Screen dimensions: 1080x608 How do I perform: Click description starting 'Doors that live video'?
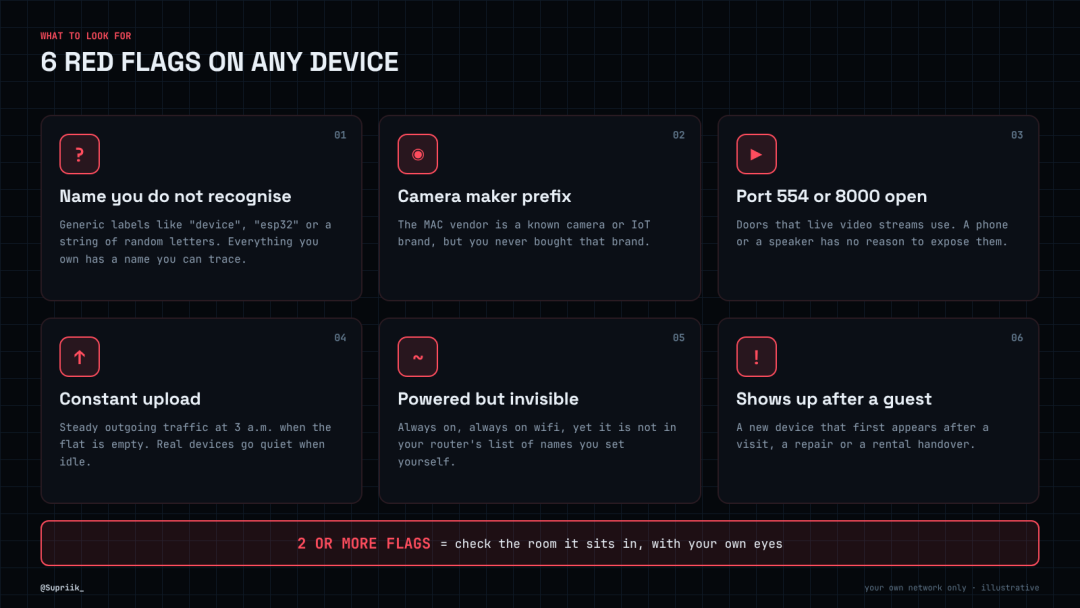tap(872, 233)
